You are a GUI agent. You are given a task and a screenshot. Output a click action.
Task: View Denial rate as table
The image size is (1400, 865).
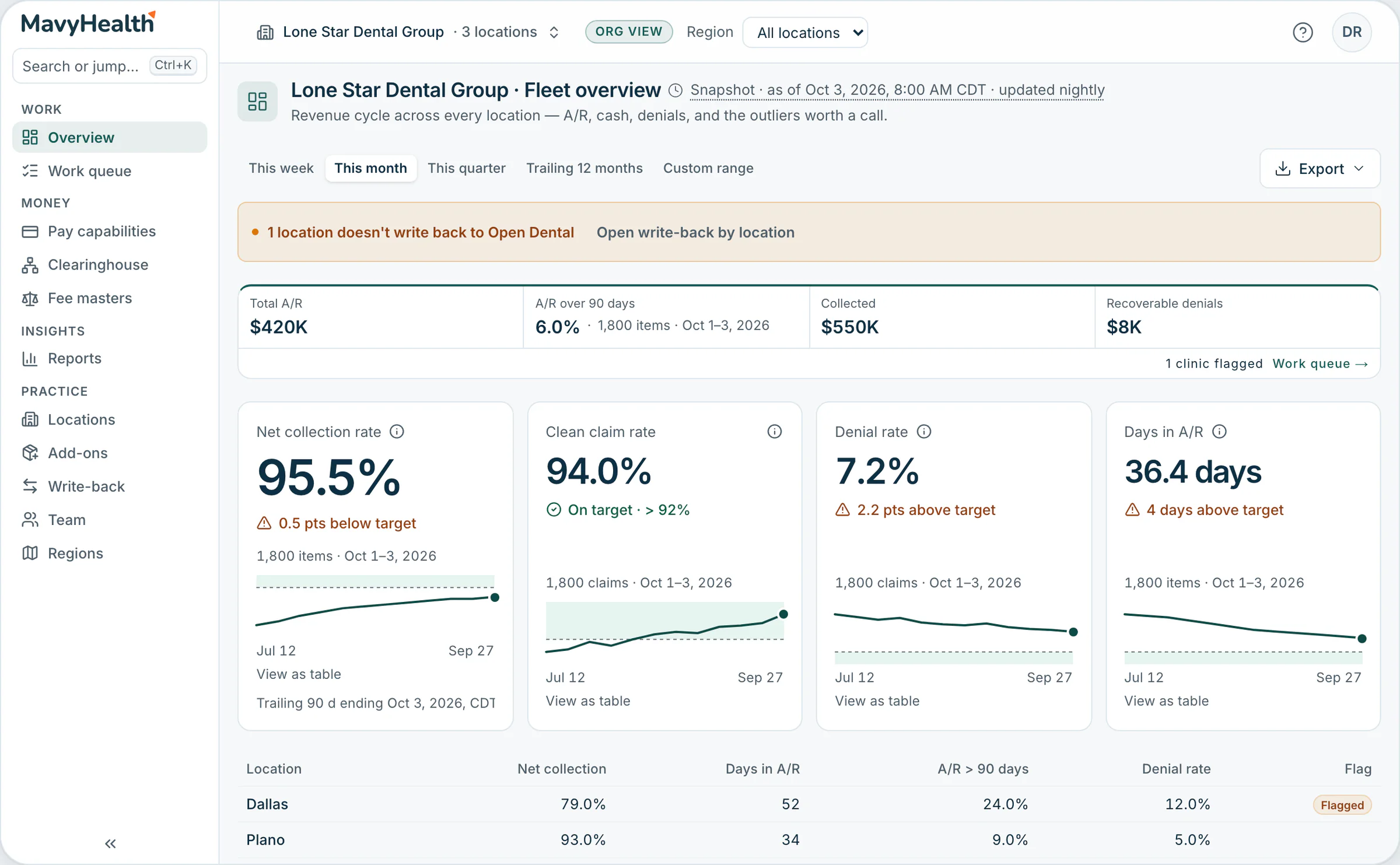[877, 701]
